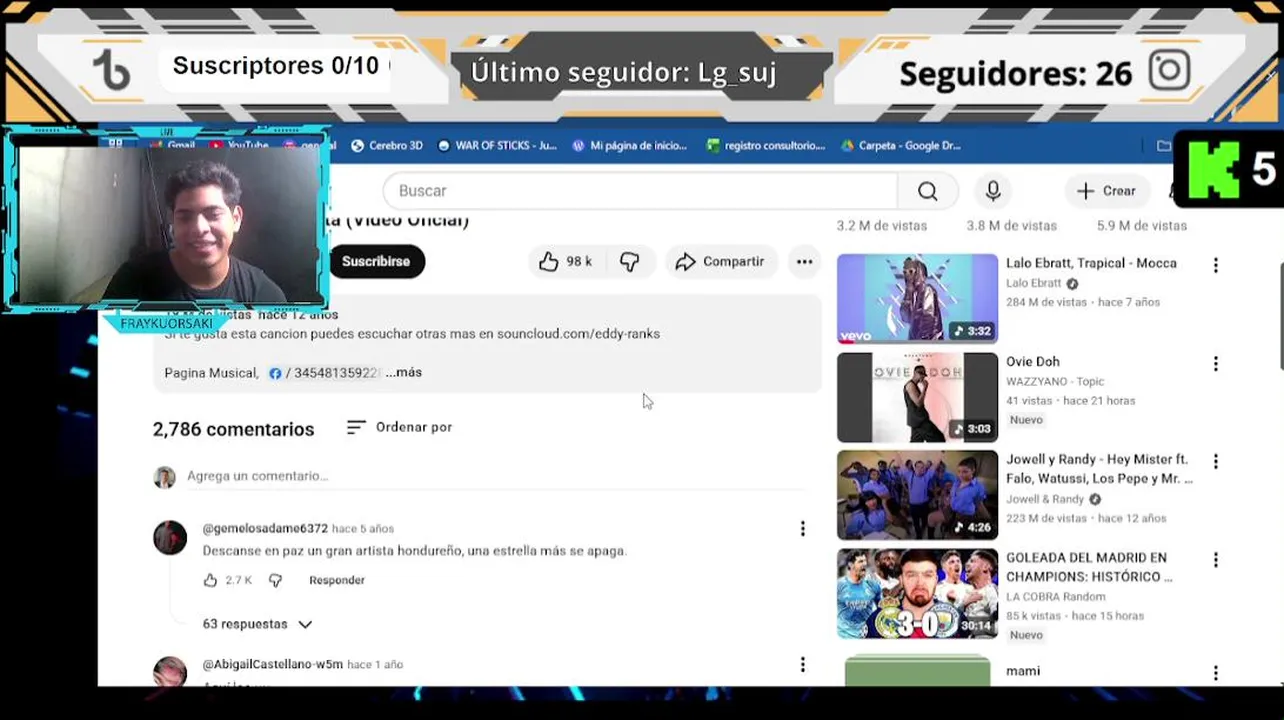Open Ordenar por sort dropdown

click(x=399, y=427)
